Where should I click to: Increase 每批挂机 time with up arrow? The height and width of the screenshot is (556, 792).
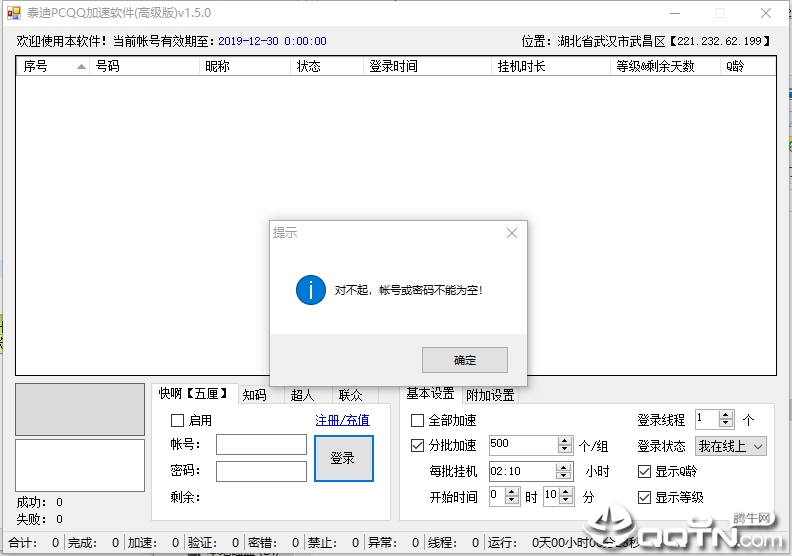tap(563, 467)
